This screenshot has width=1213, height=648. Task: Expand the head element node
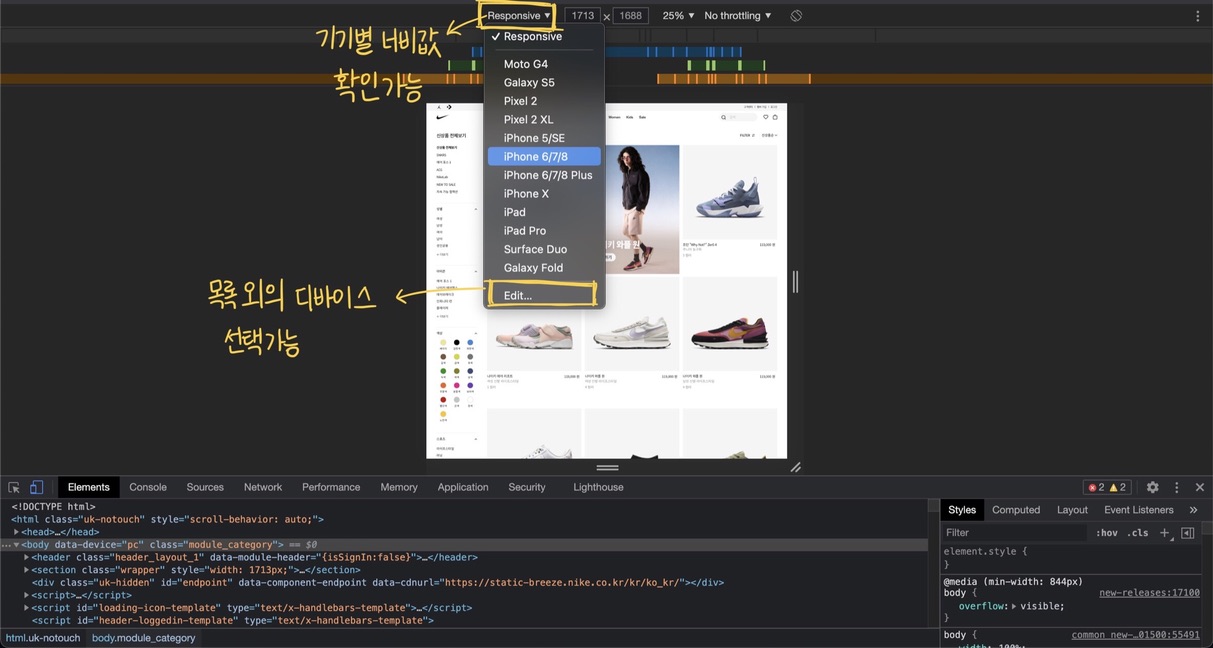click(17, 533)
